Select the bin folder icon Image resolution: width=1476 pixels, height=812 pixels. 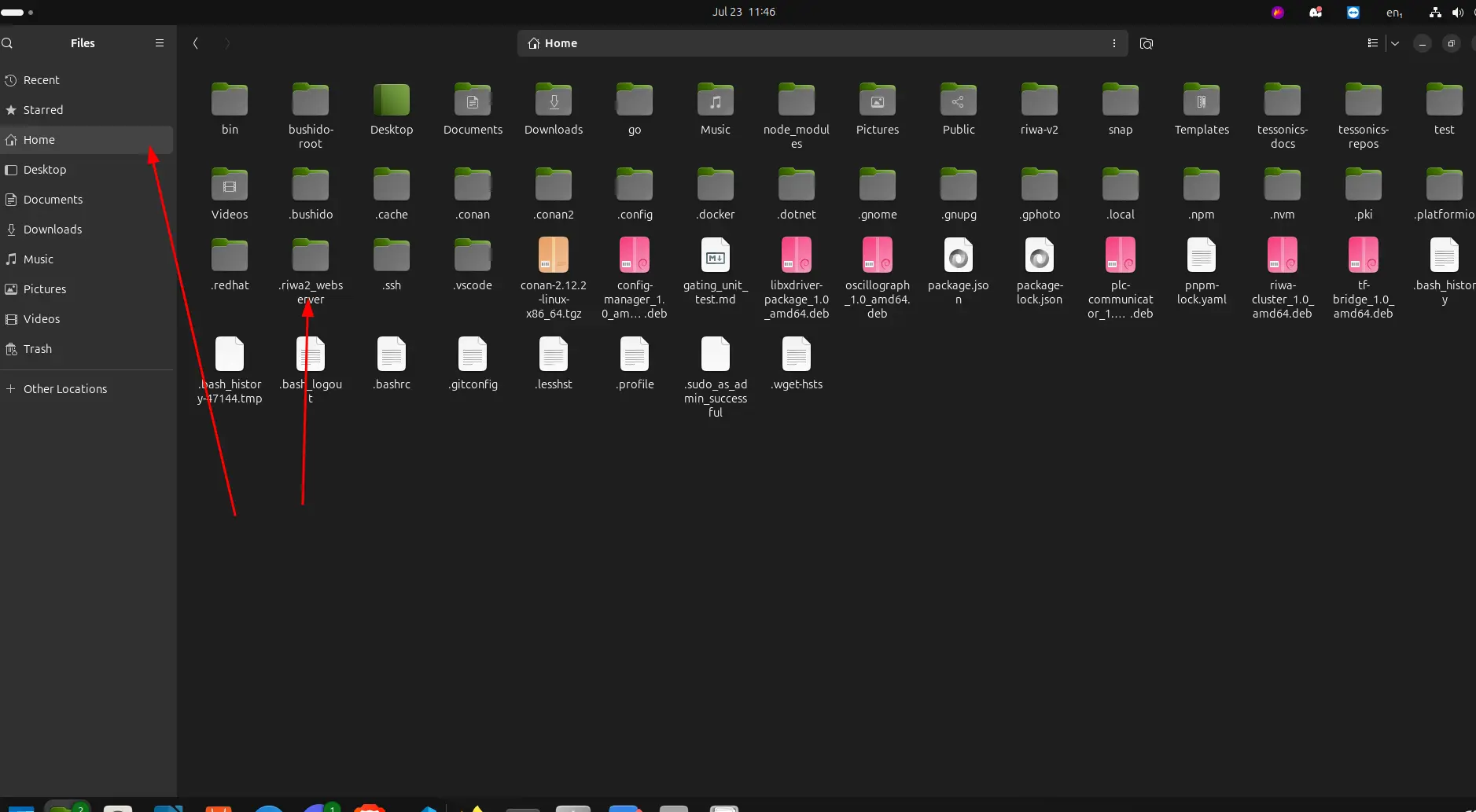[x=230, y=100]
